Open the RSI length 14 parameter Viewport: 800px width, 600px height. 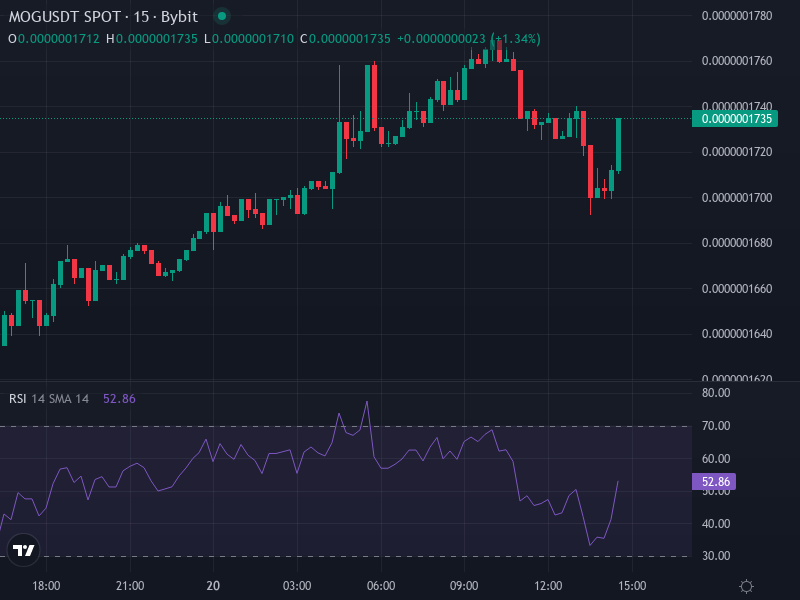(37, 399)
